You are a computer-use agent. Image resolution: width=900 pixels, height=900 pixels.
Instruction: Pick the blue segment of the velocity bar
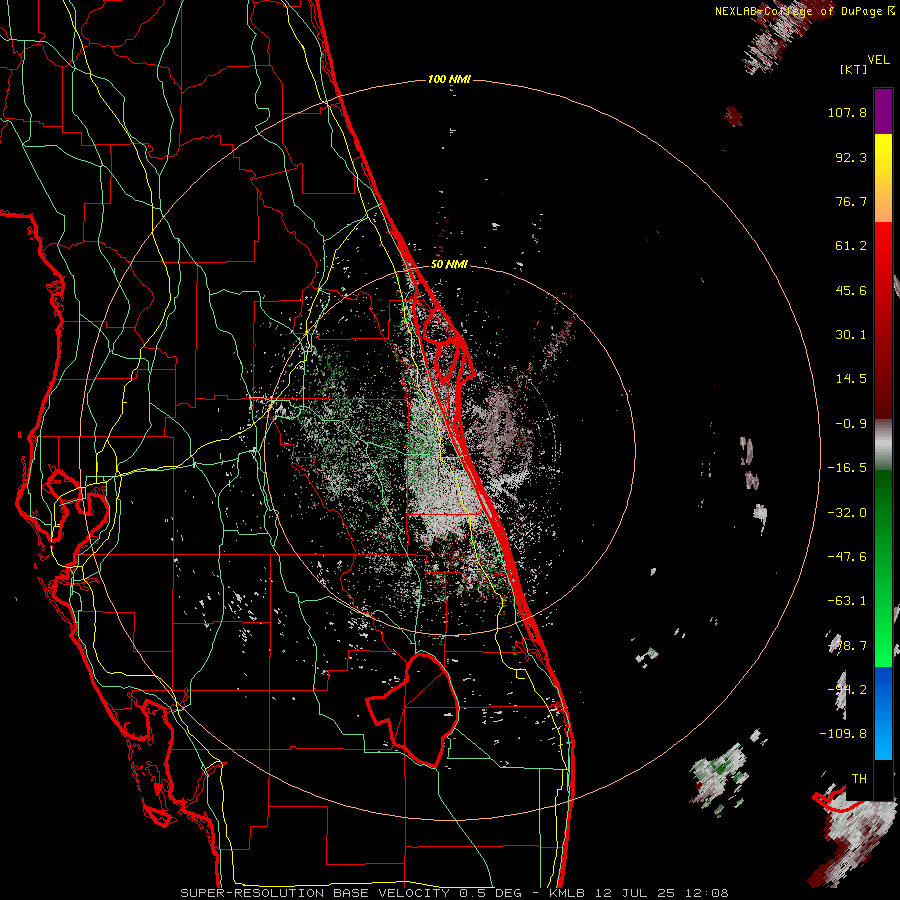click(883, 713)
